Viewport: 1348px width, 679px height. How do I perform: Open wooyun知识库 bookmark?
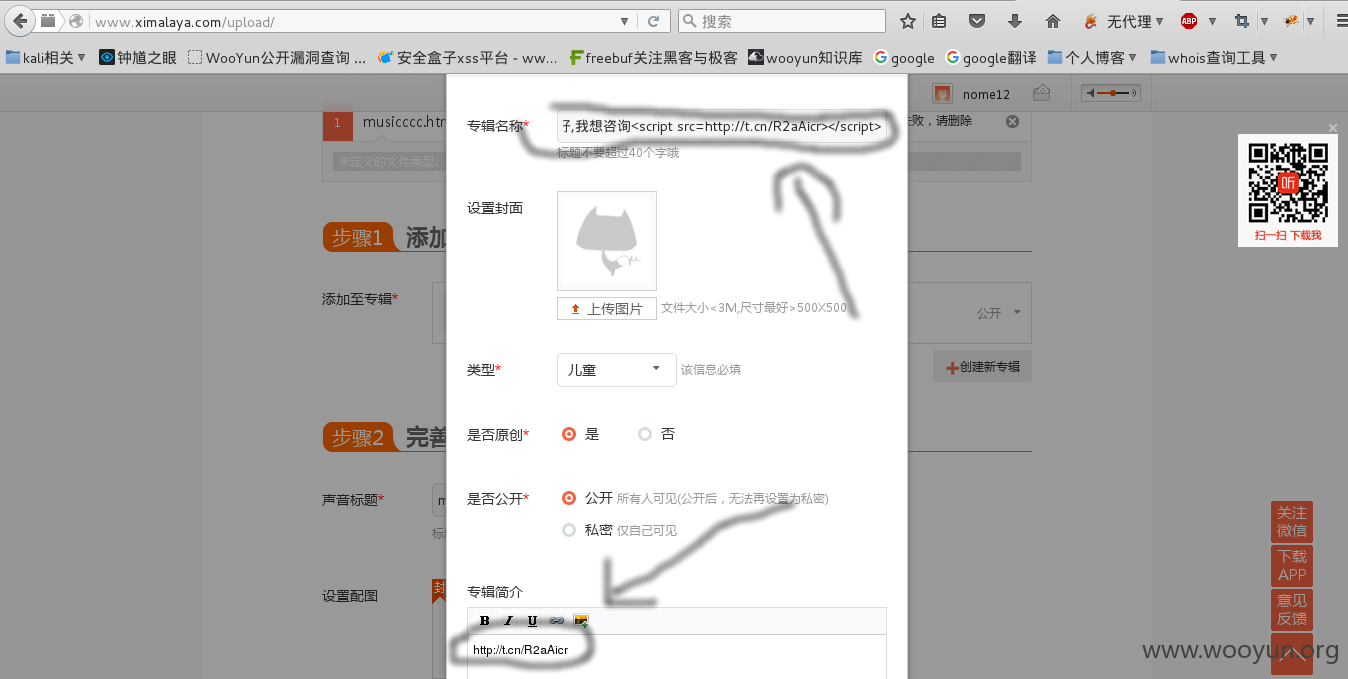[805, 58]
